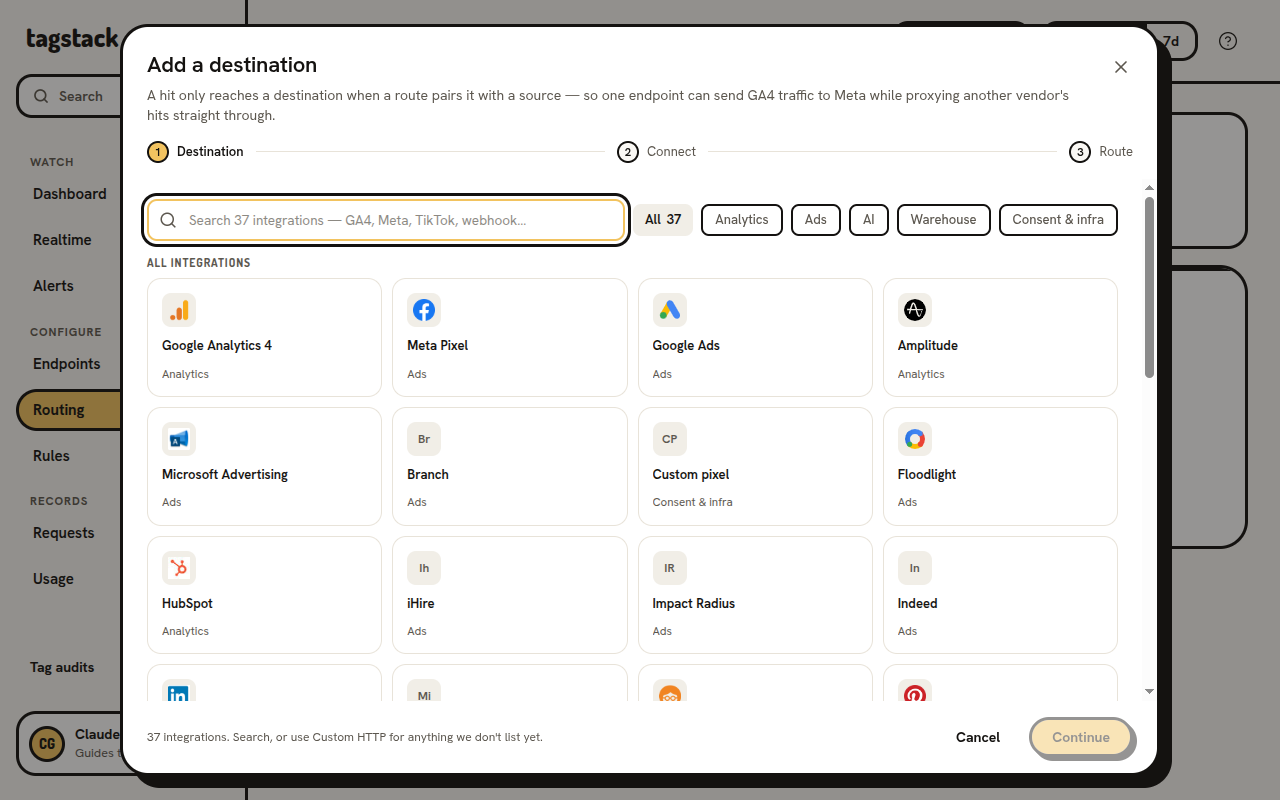1280x800 pixels.
Task: Go to Usage in the sidebar
Action: (53, 579)
